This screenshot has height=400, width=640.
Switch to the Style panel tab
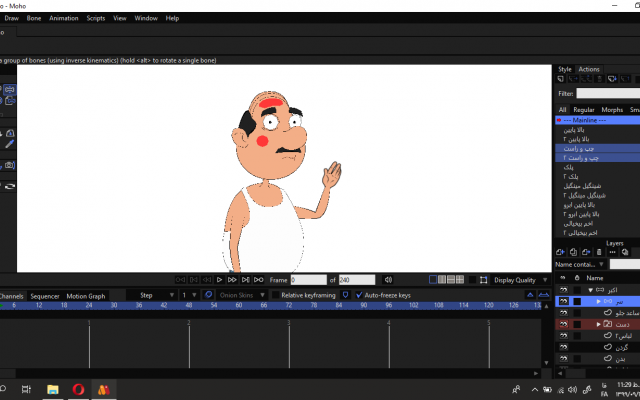click(565, 69)
